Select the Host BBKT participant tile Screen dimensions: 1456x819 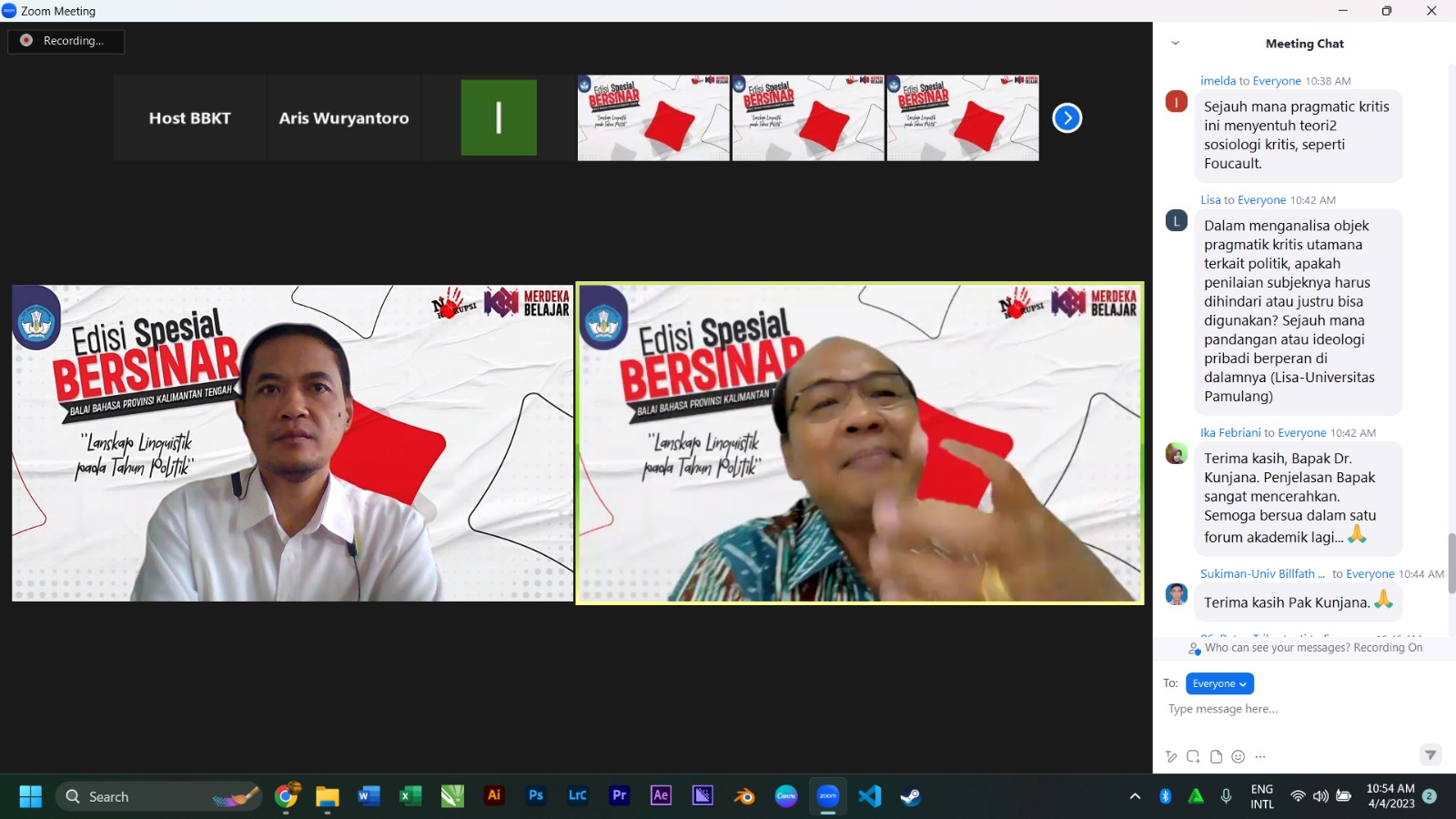tap(189, 118)
